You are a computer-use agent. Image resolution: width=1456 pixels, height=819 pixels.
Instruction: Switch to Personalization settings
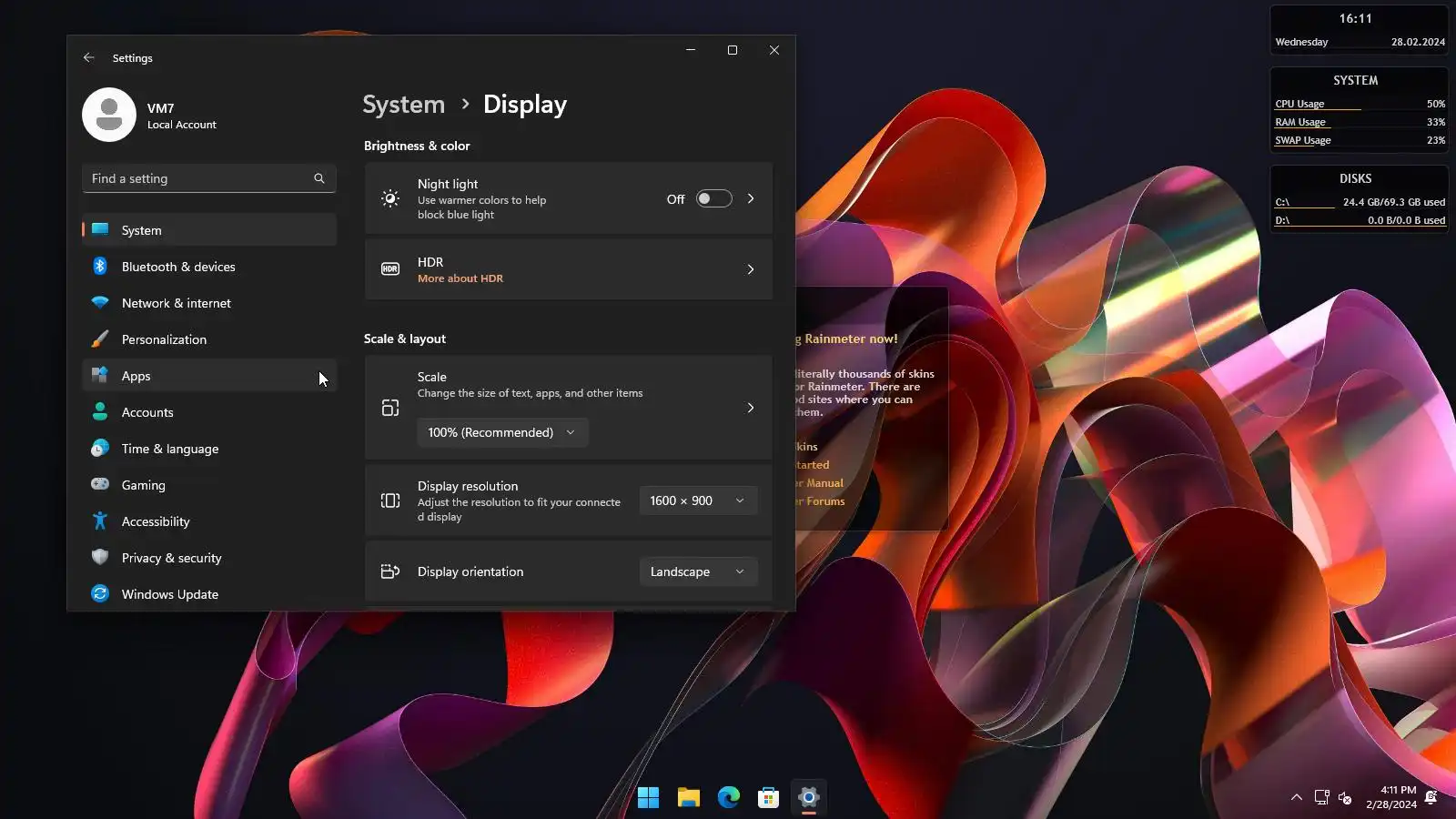(x=209, y=339)
